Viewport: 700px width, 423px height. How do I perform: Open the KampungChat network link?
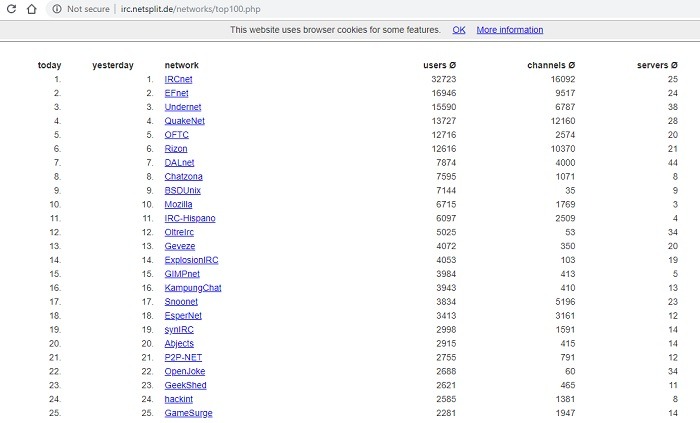pos(193,288)
